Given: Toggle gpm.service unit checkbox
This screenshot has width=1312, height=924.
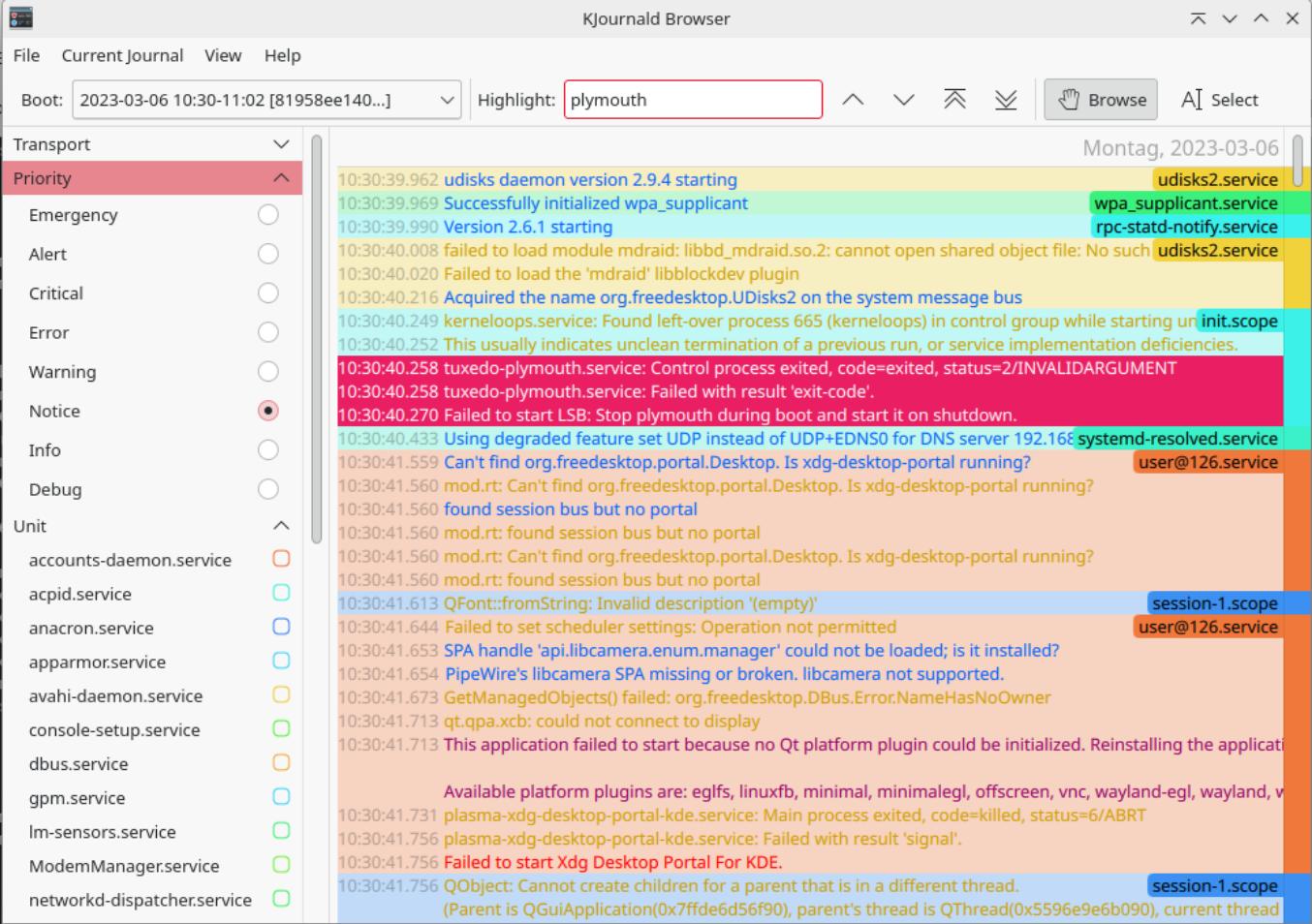Looking at the screenshot, I should coord(281,796).
